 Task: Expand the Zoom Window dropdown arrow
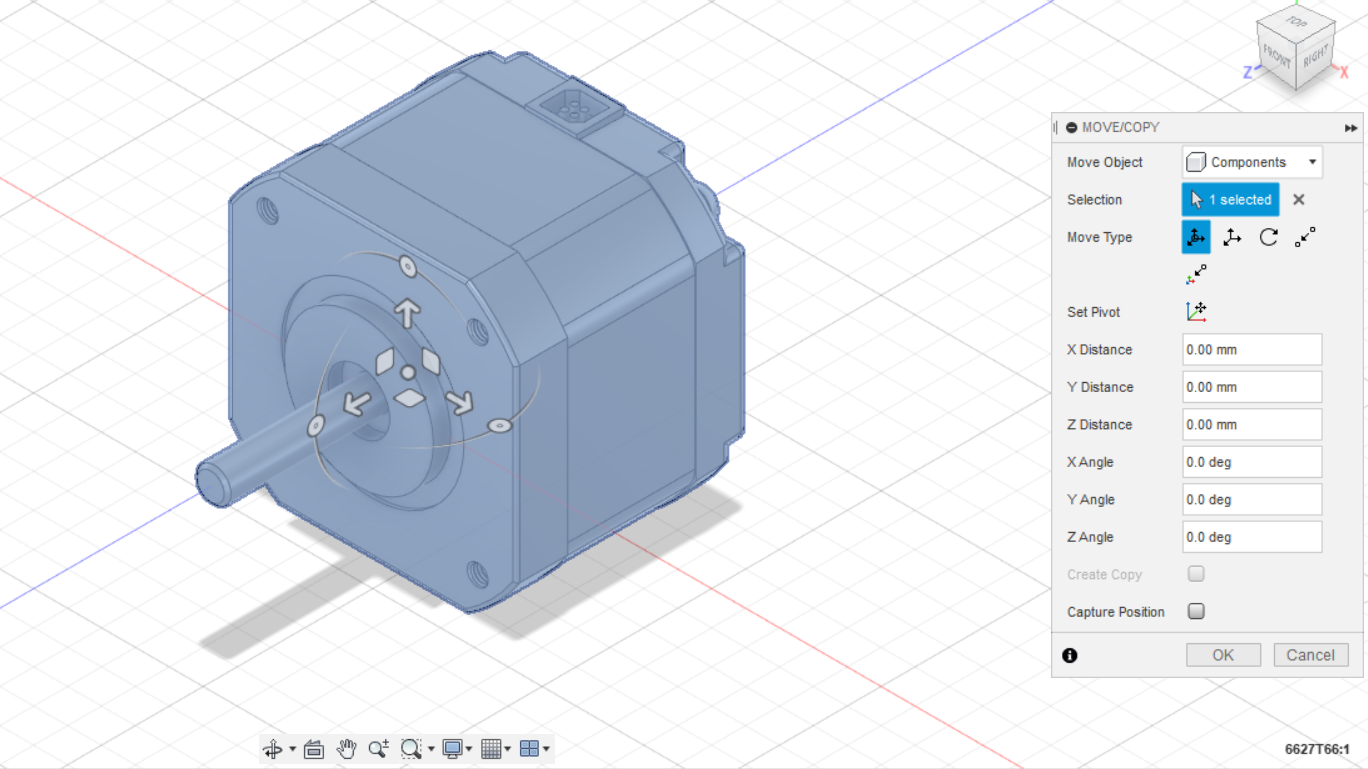click(x=431, y=749)
